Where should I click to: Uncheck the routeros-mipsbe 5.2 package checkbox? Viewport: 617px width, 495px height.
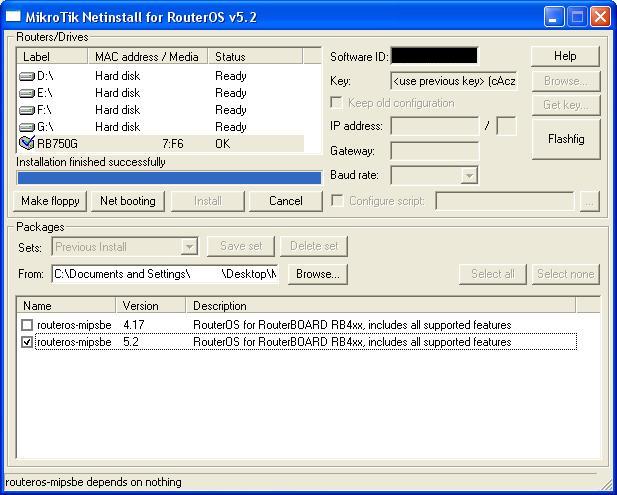click(27, 342)
